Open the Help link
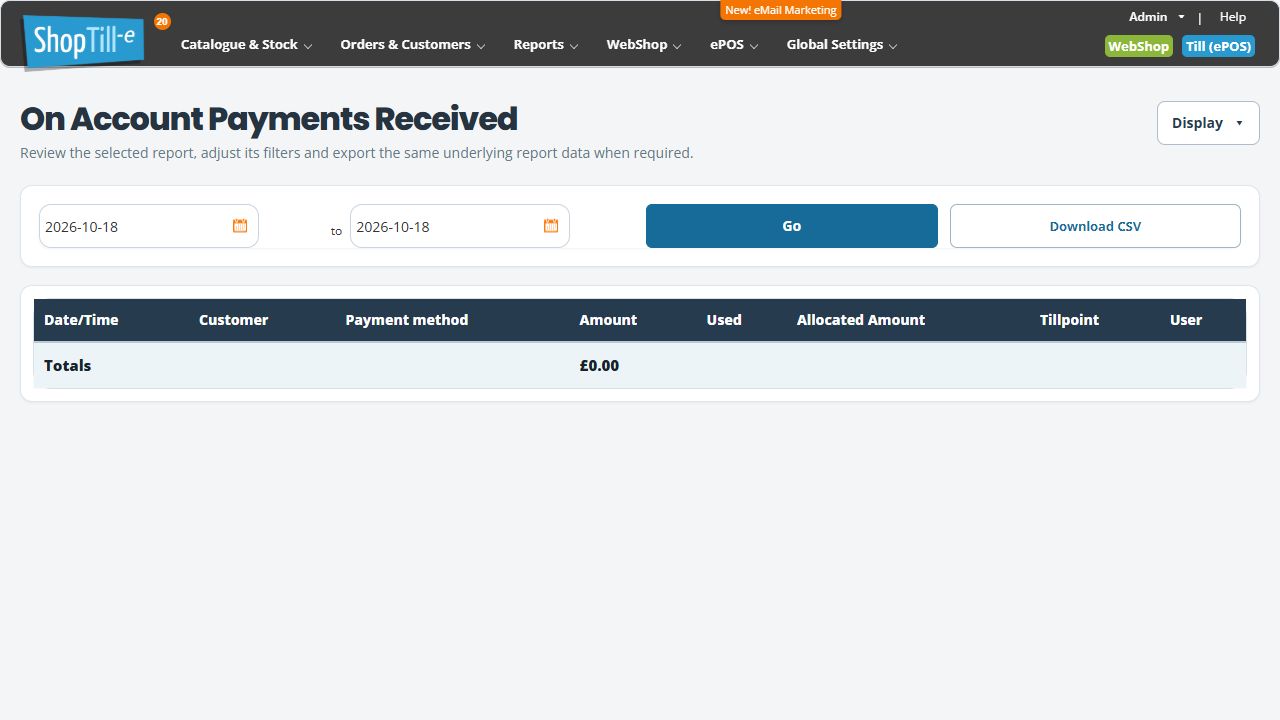This screenshot has width=1280, height=720. point(1233,17)
